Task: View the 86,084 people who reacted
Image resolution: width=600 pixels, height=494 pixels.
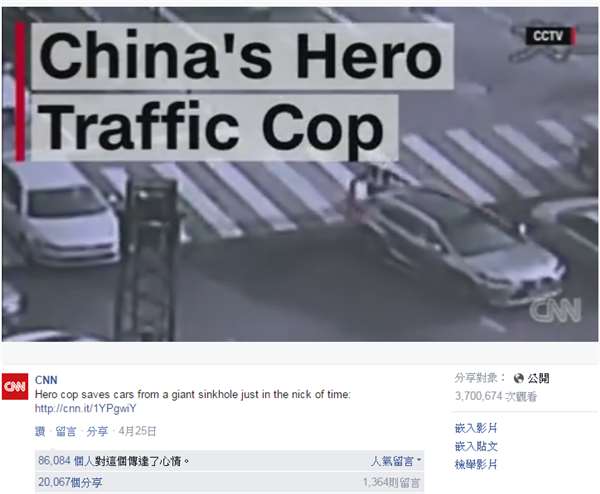Action: (66, 461)
